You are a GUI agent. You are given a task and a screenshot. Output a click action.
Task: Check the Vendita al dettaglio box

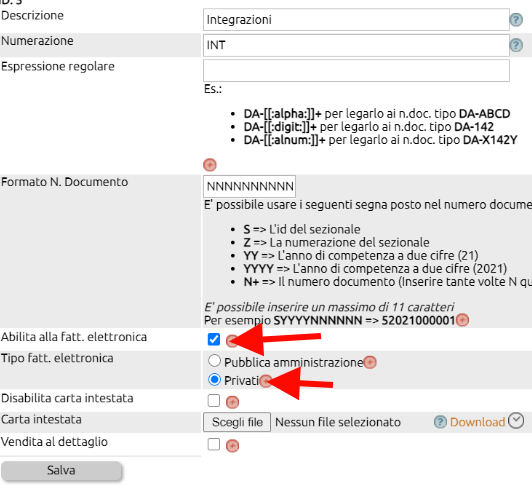click(214, 444)
